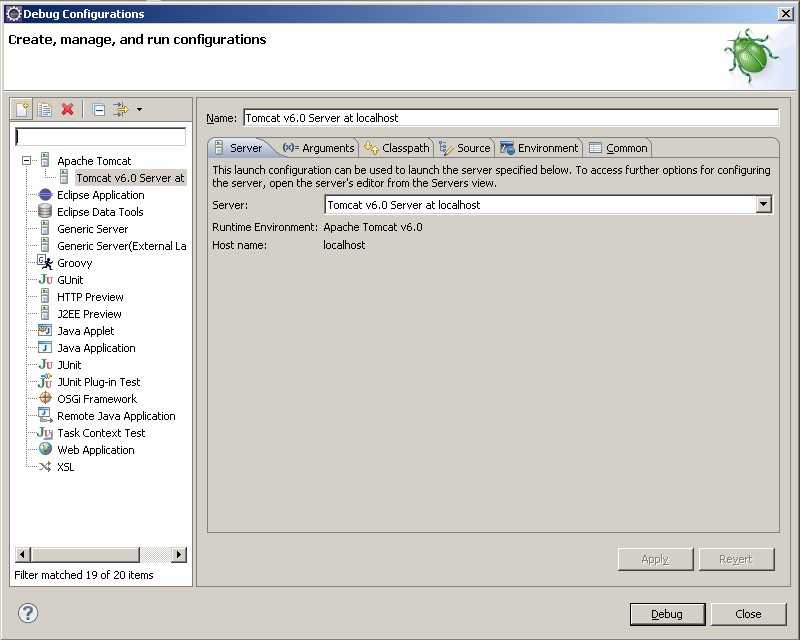
Task: Delete selected launch configuration red X
Action: pyautogui.click(x=67, y=109)
